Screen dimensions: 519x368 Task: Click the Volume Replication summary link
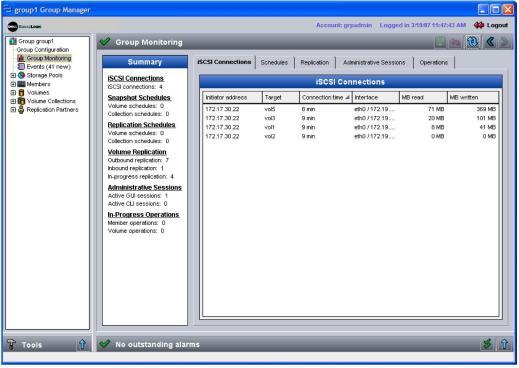pos(137,152)
